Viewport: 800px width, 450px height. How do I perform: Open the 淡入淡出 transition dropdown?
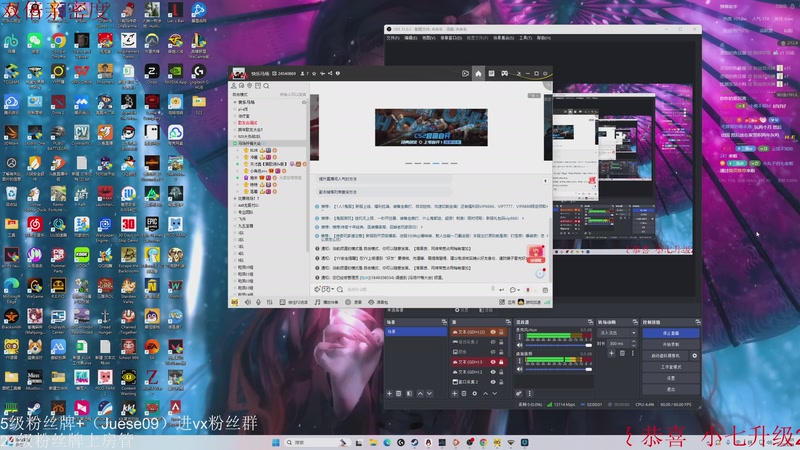(x=618, y=333)
